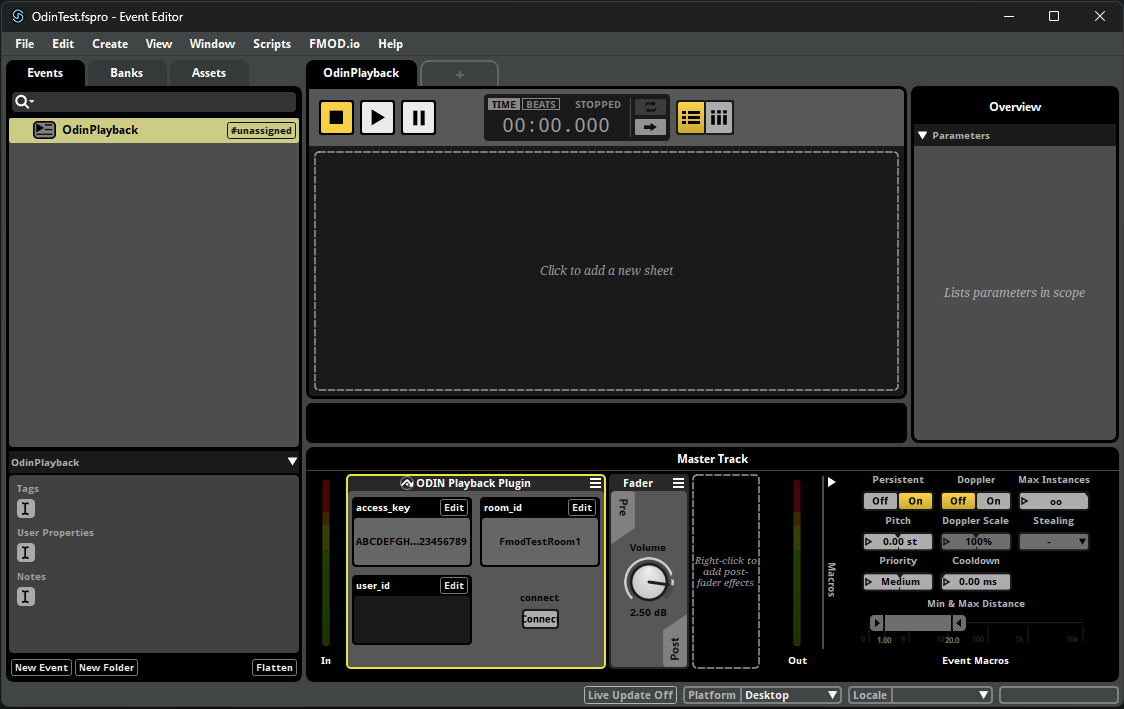Add a note with Notes text icon
1124x709 pixels.
(26, 596)
